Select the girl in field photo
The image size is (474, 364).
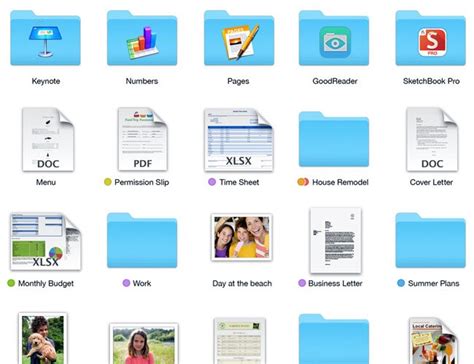pyautogui.click(x=144, y=343)
